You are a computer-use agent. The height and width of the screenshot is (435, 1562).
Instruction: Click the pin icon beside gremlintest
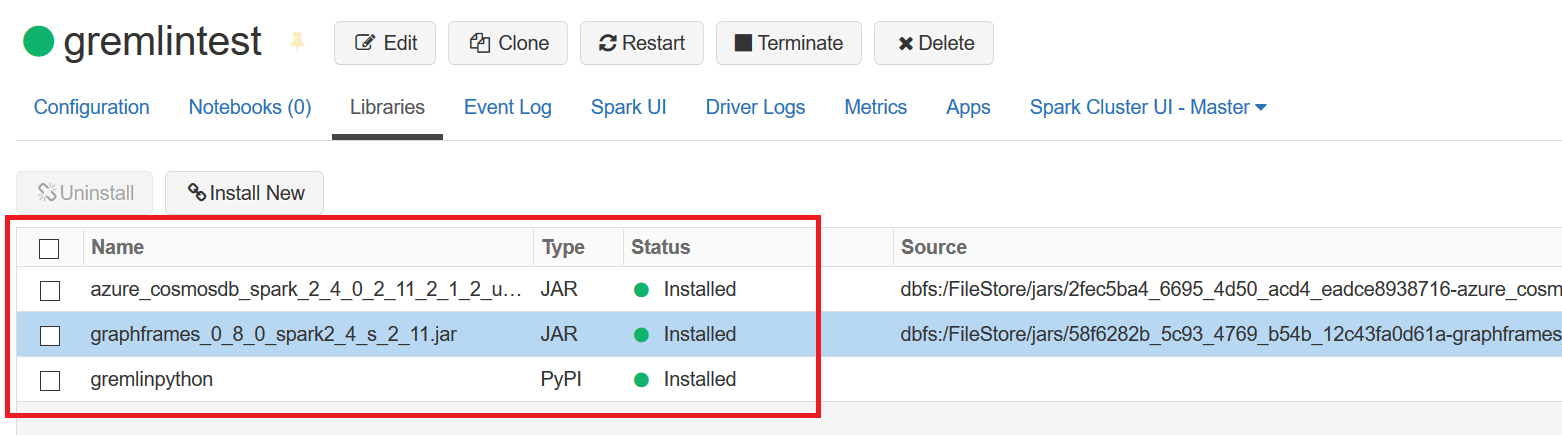(297, 42)
